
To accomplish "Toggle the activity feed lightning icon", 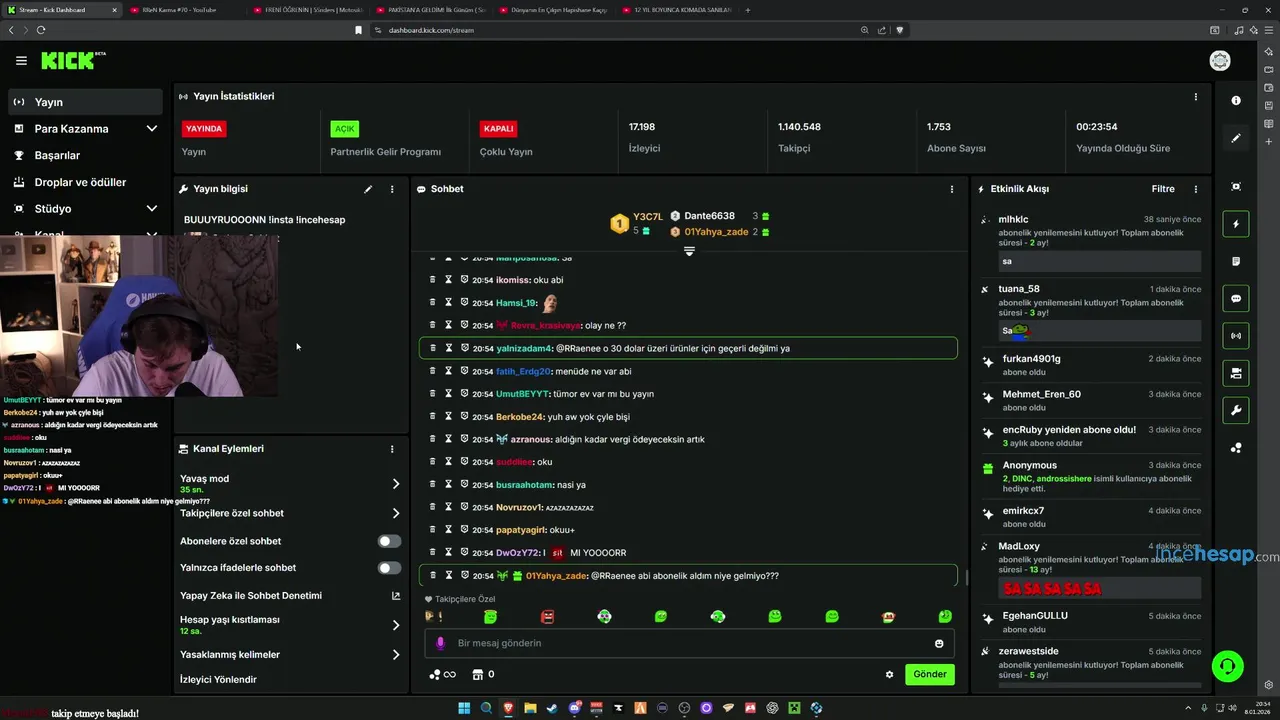I will [x=1236, y=224].
